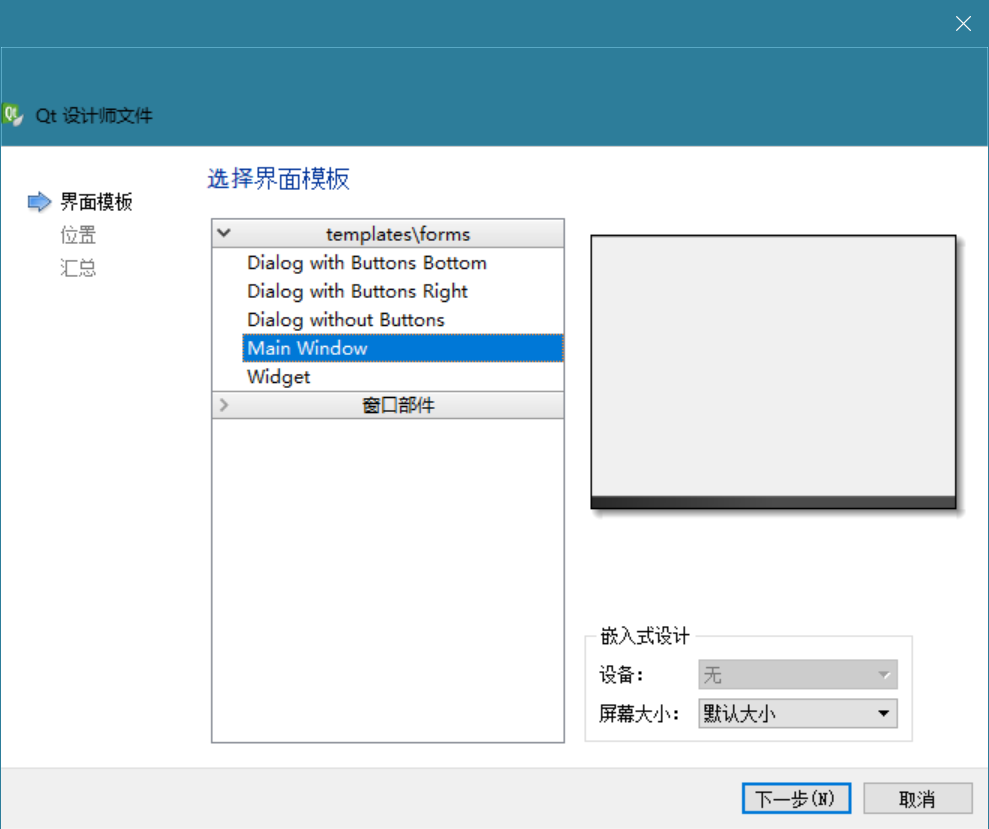The image size is (989, 829).
Task: Switch to the 位置 wizard step
Action: [78, 235]
